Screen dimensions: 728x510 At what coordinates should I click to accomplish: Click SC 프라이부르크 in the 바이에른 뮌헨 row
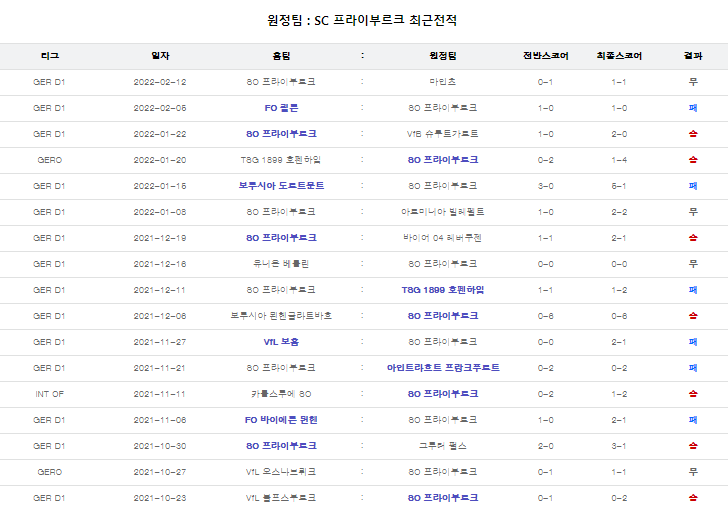(x=442, y=420)
